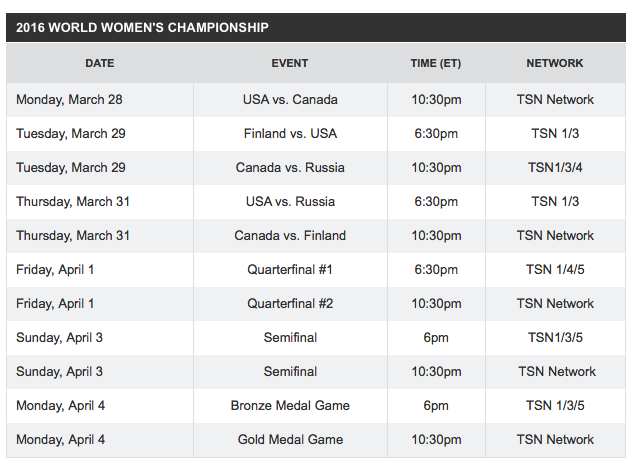The width and height of the screenshot is (632, 466).
Task: Click the Canada vs. Finland event cell
Action: (x=290, y=235)
